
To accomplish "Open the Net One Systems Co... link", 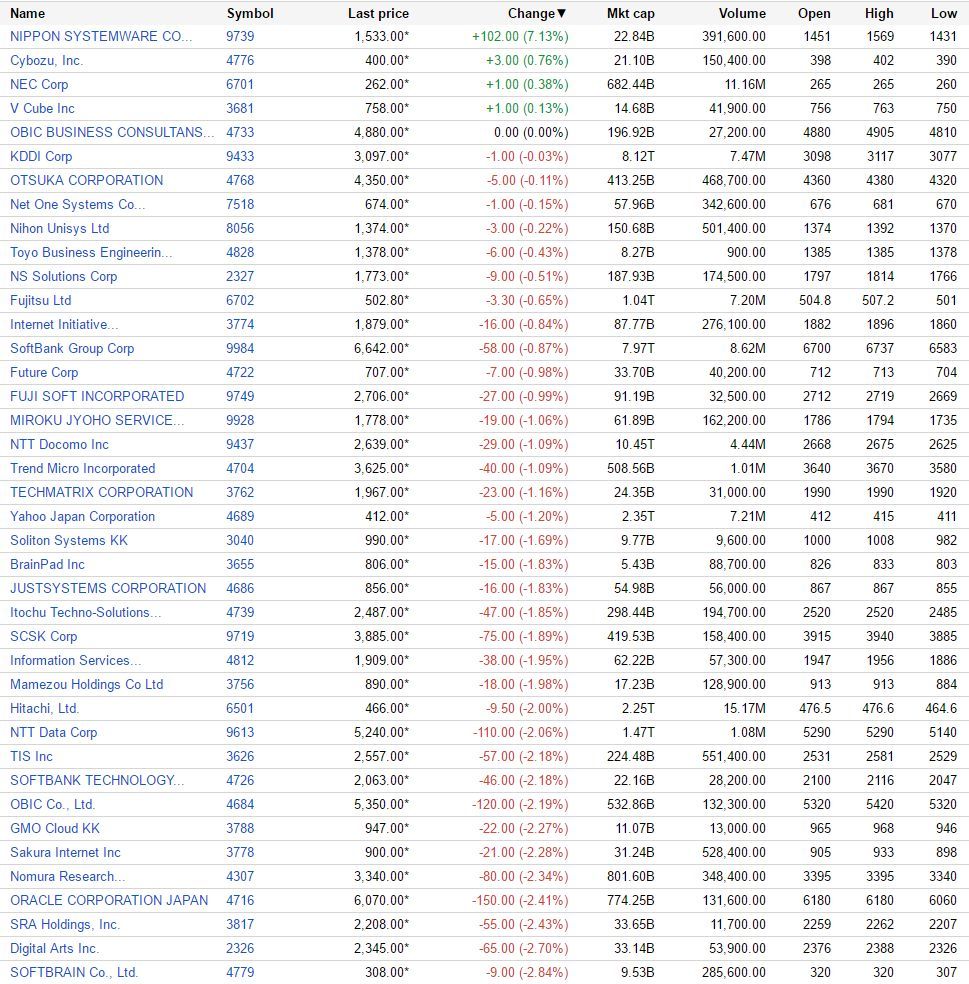I will click(x=77, y=204).
